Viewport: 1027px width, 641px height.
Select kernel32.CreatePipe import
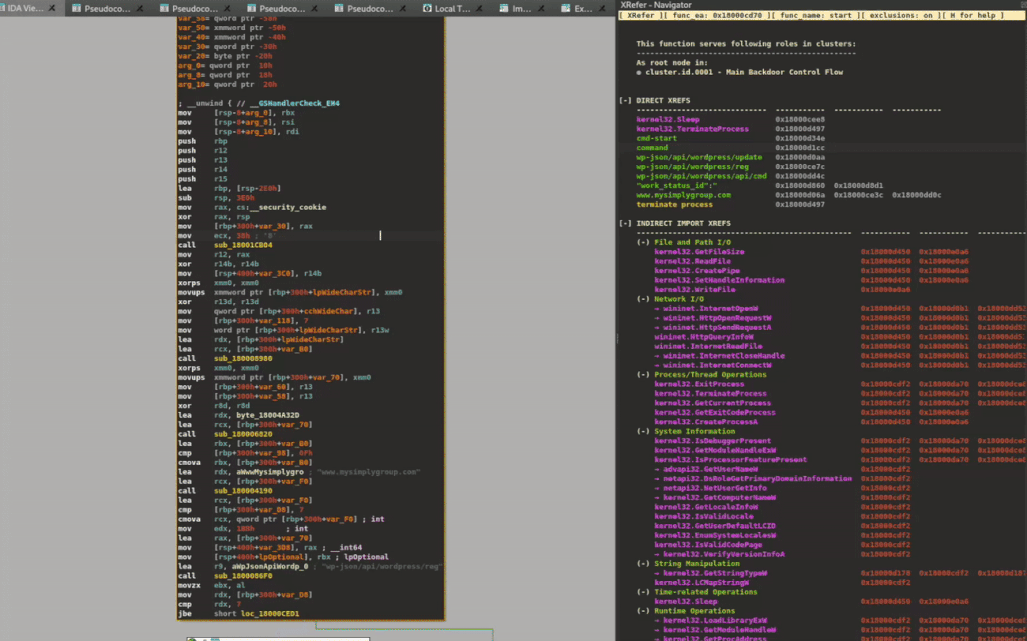point(697,270)
